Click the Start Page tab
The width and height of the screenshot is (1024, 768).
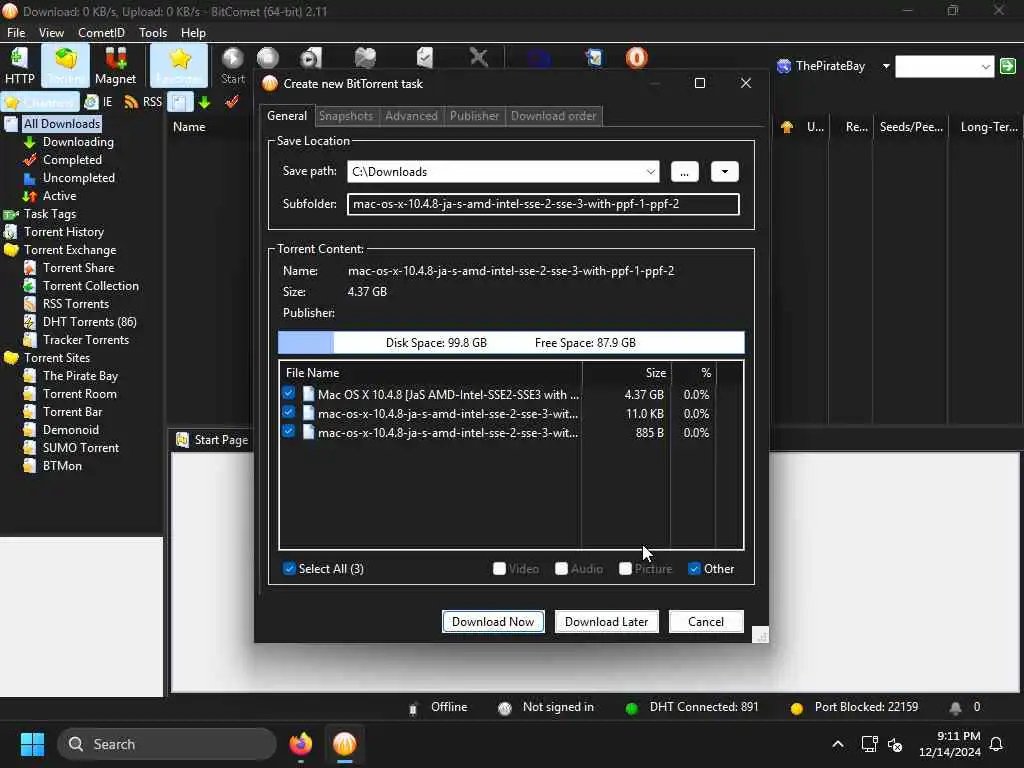pyautogui.click(x=212, y=440)
